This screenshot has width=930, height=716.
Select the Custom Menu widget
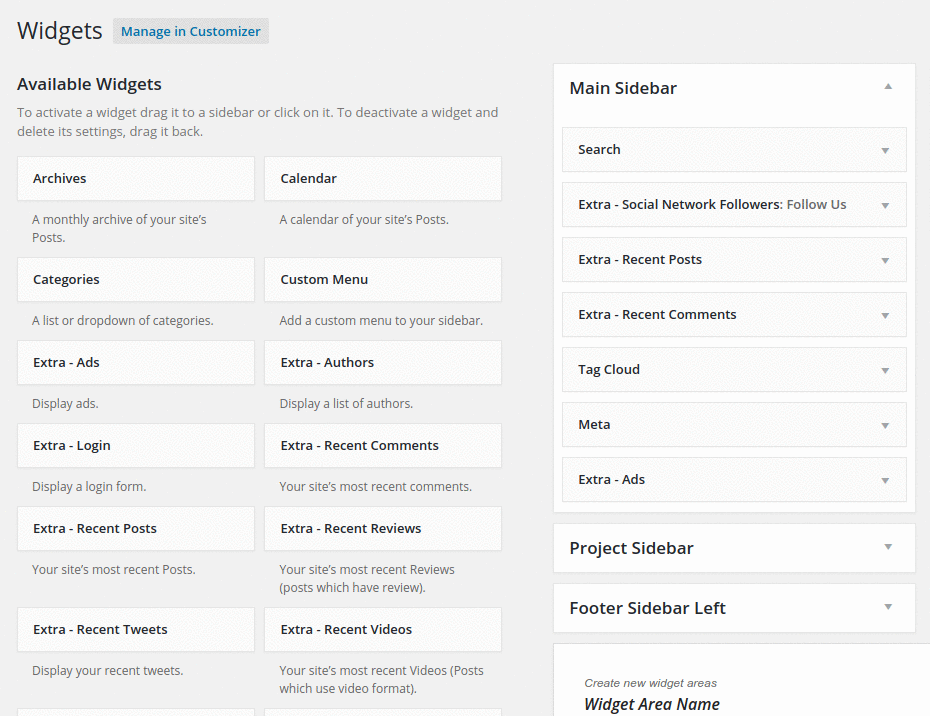pyautogui.click(x=383, y=279)
